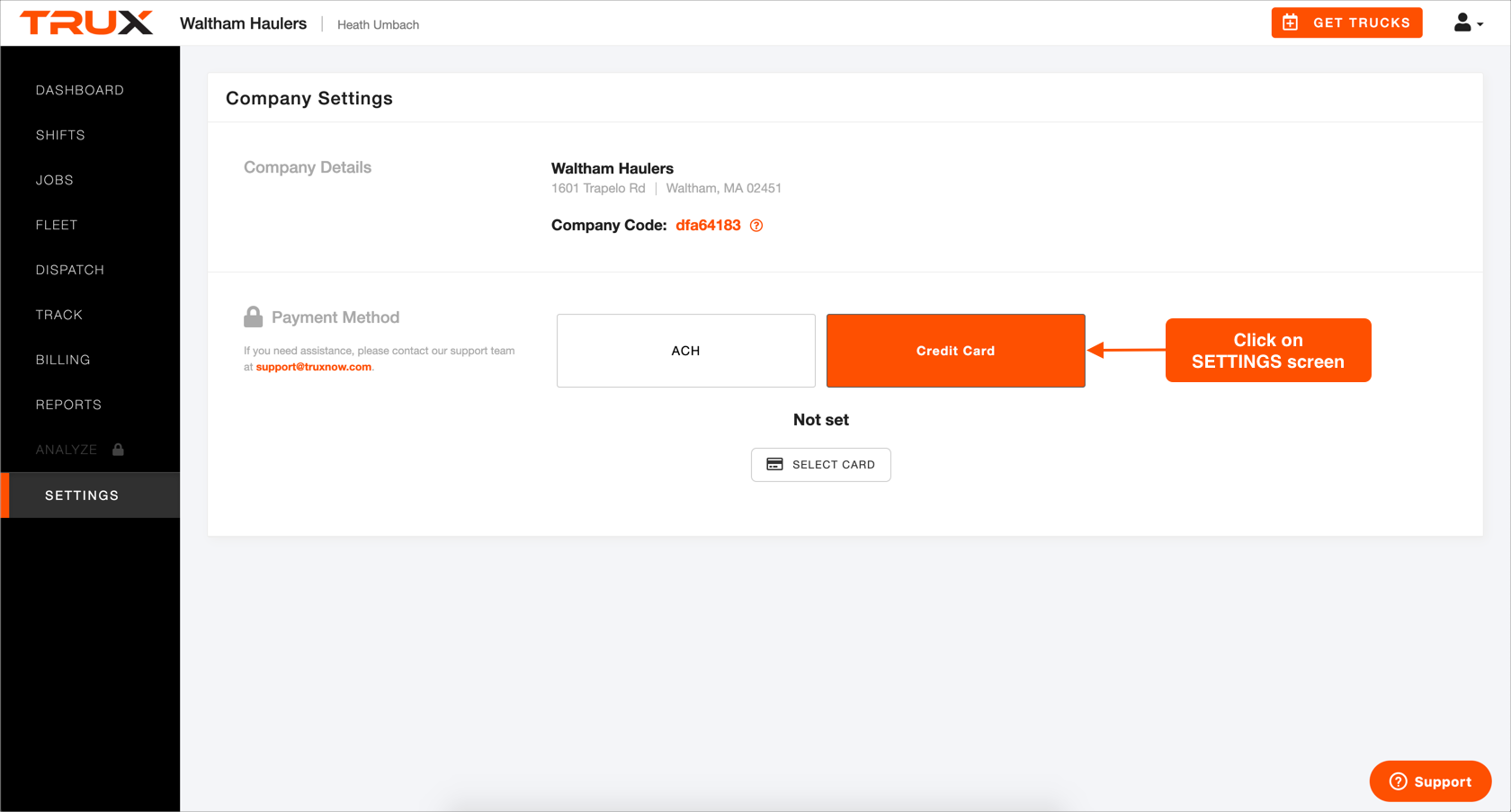Click the bold Waltham Haulers company details name
This screenshot has height=812, width=1511.
tap(612, 168)
